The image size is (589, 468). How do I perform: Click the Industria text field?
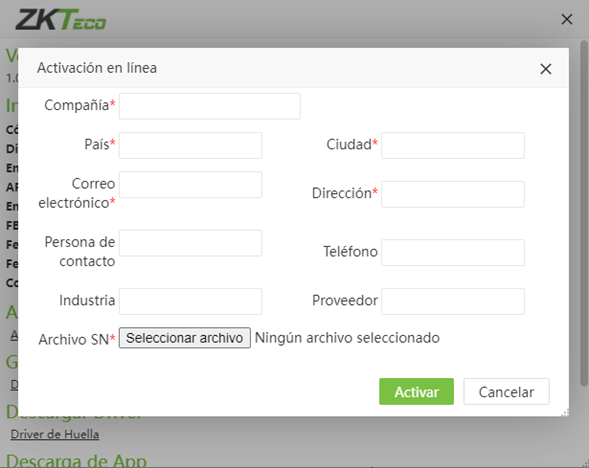(x=190, y=301)
